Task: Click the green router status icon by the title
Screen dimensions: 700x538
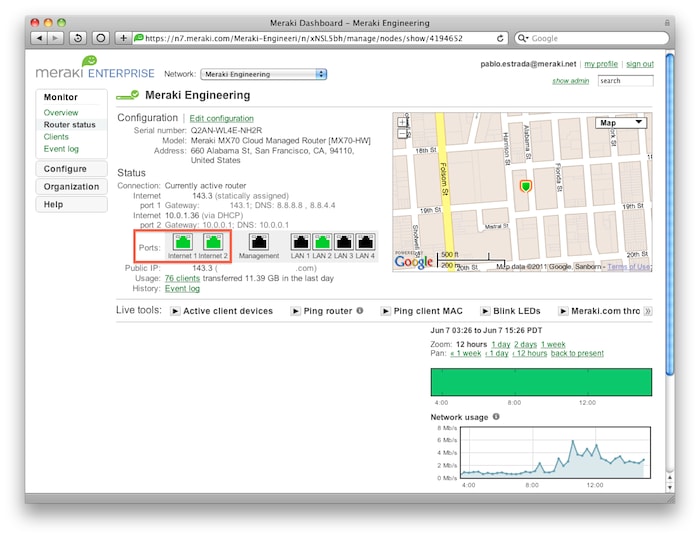Action: 128,95
